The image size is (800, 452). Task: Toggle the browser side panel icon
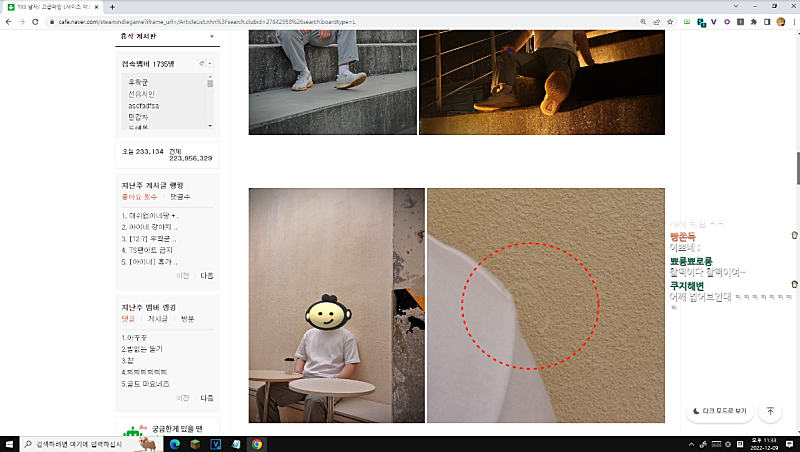[767, 22]
